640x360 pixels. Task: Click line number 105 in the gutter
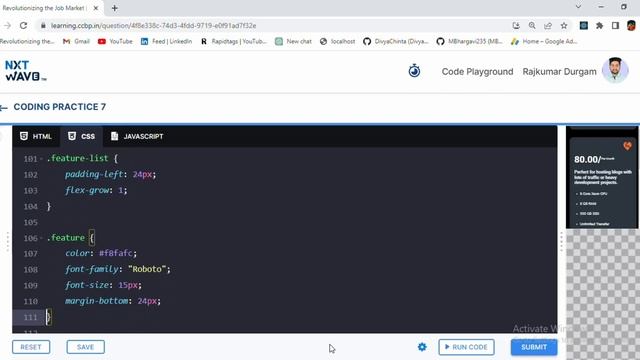coord(31,222)
